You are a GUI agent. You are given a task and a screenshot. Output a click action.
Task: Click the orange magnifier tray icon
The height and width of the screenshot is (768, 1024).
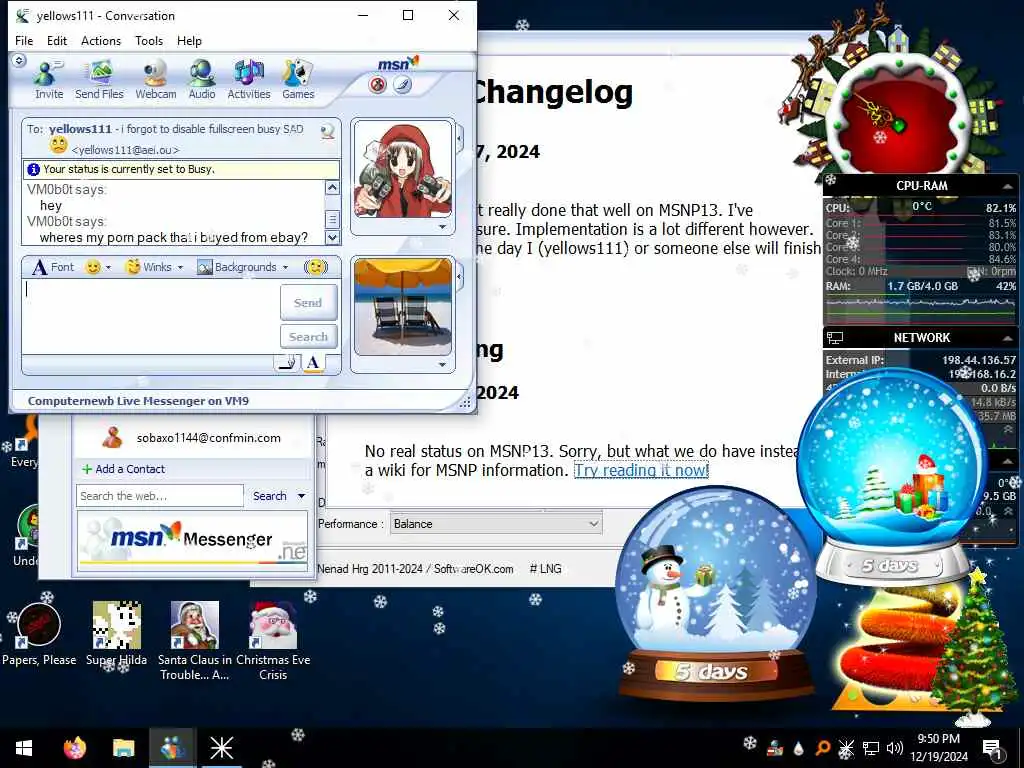click(x=823, y=748)
